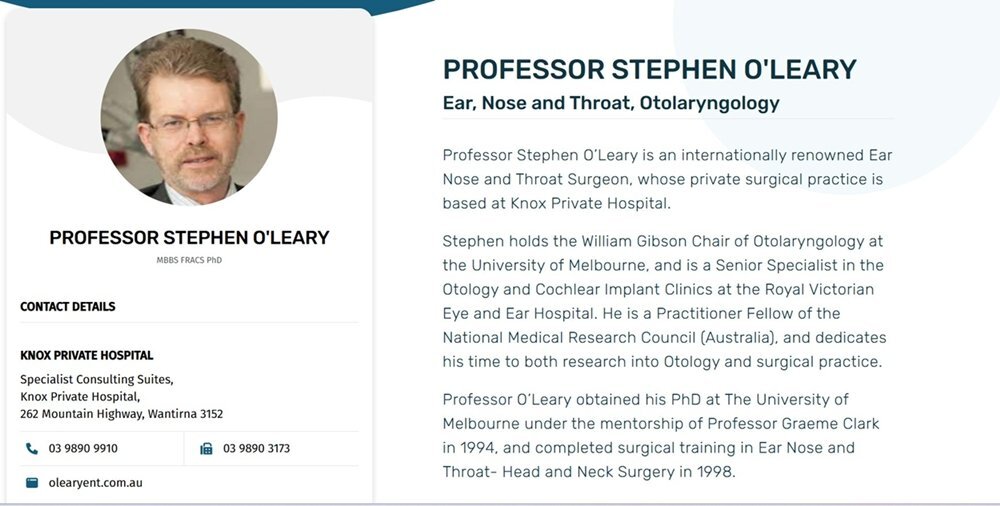Click the phone icon beside 03 9890 9910
The height and width of the screenshot is (506, 1000).
[32, 449]
